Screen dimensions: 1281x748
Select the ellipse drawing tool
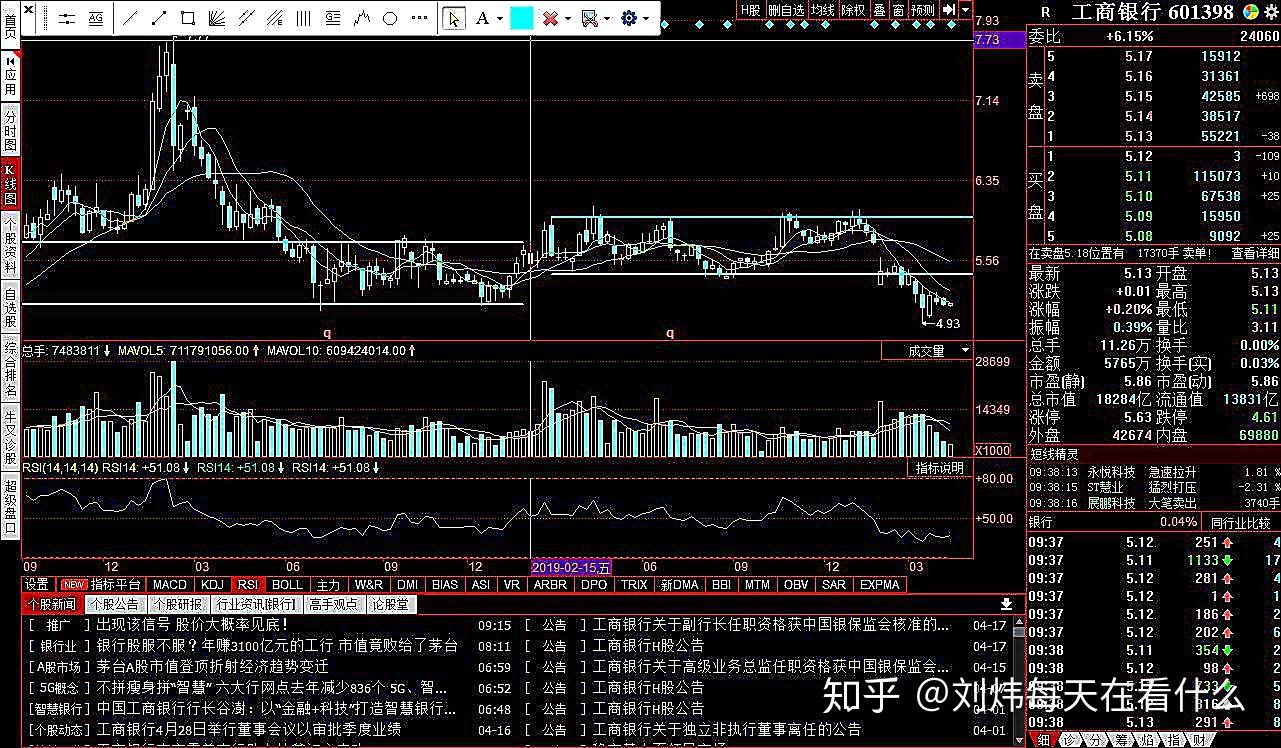[x=390, y=18]
